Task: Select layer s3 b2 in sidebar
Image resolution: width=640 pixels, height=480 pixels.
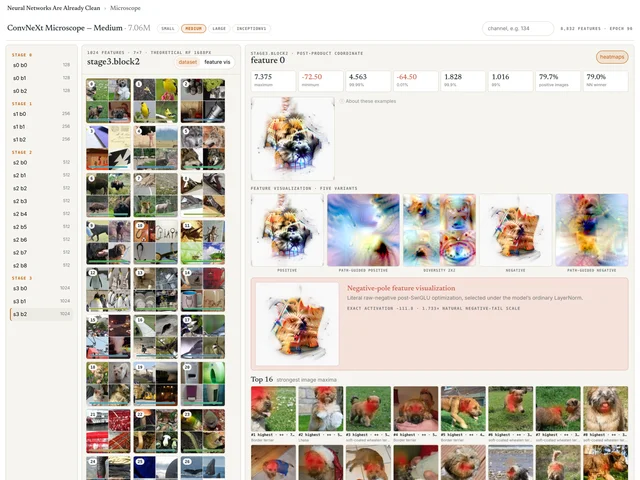Action: 41,314
